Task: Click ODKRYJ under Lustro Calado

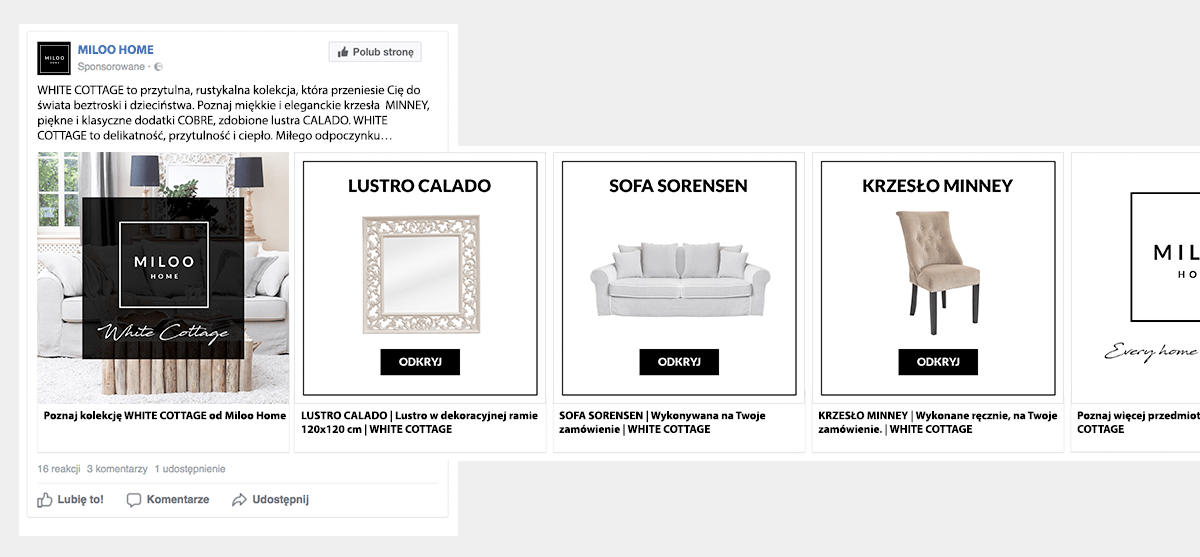Action: 420,362
